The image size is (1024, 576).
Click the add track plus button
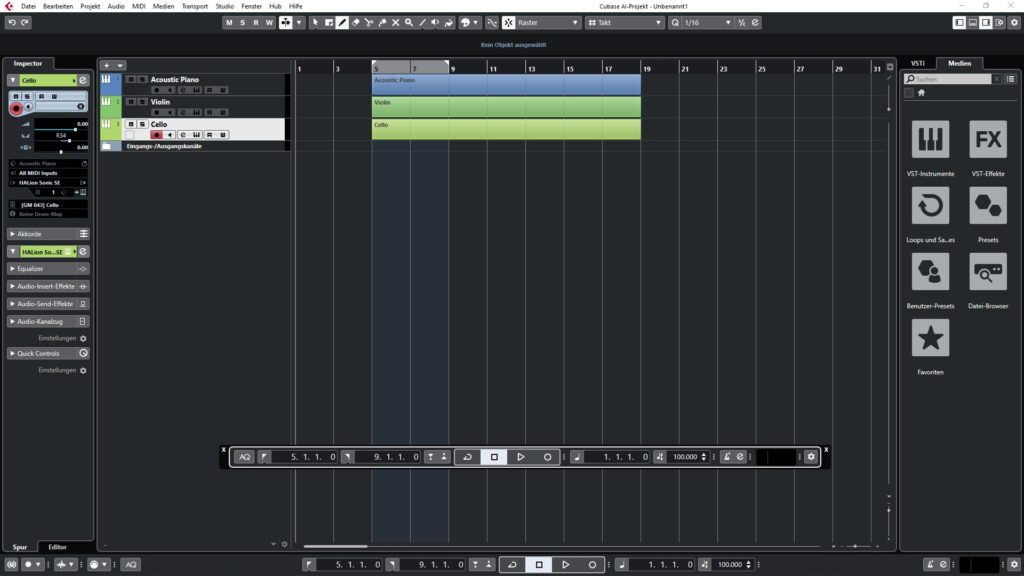point(107,65)
